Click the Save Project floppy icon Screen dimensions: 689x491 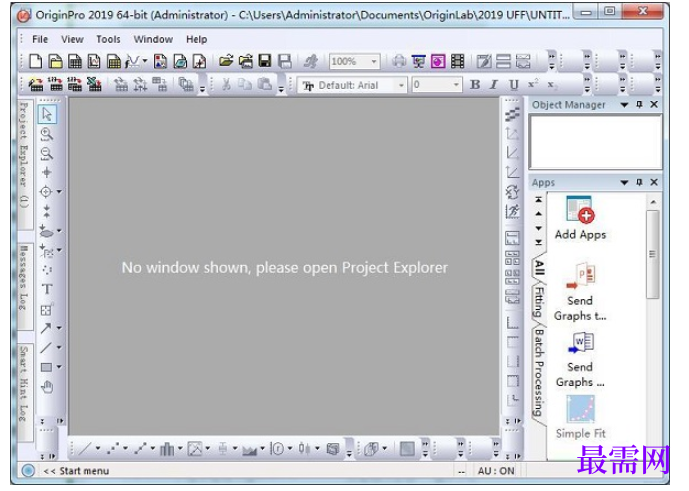265,61
